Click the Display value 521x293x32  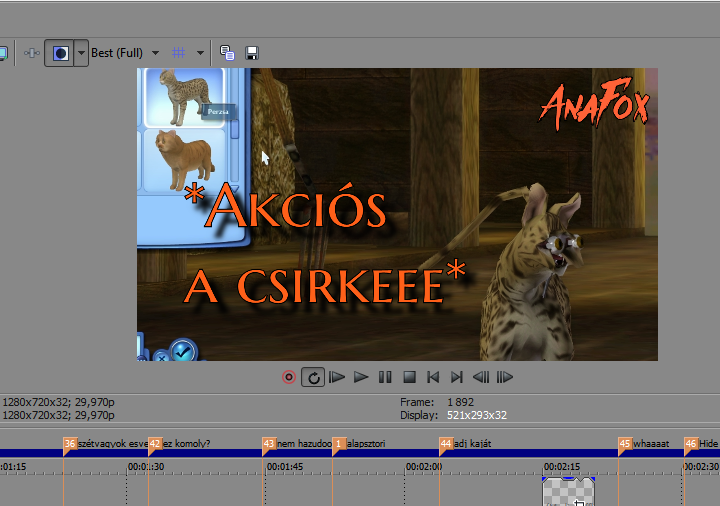477,416
